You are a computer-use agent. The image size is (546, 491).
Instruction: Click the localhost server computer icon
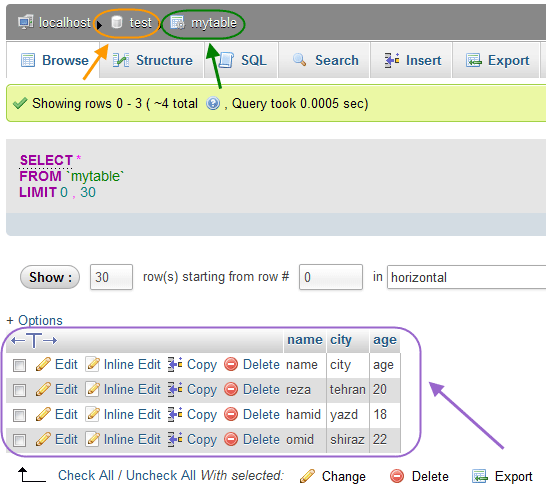26,22
